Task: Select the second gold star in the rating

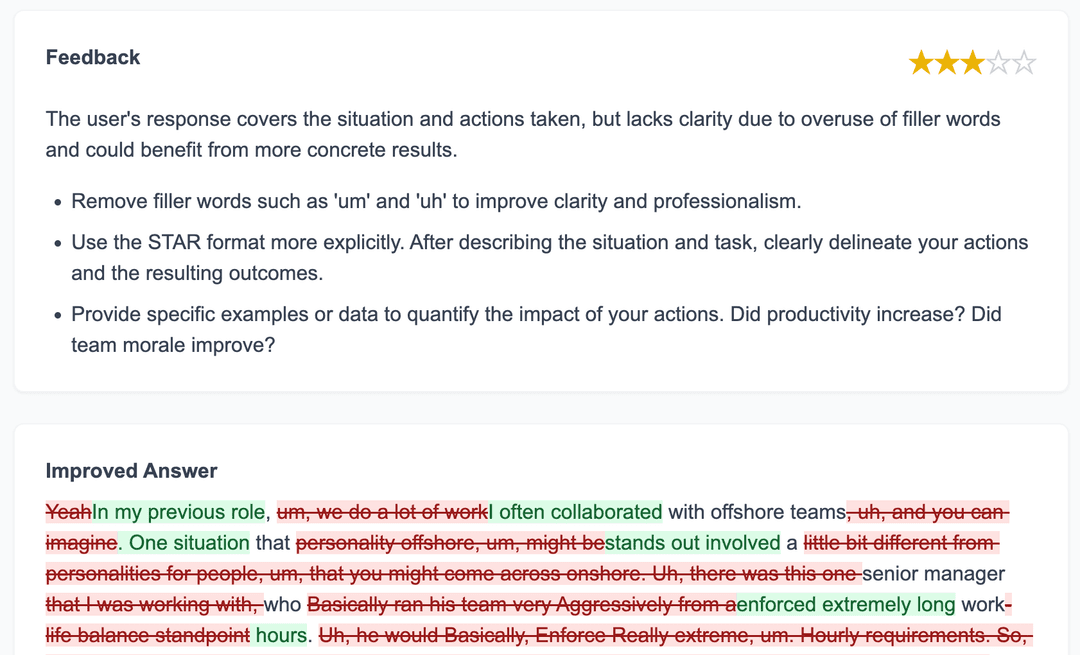Action: (x=947, y=62)
